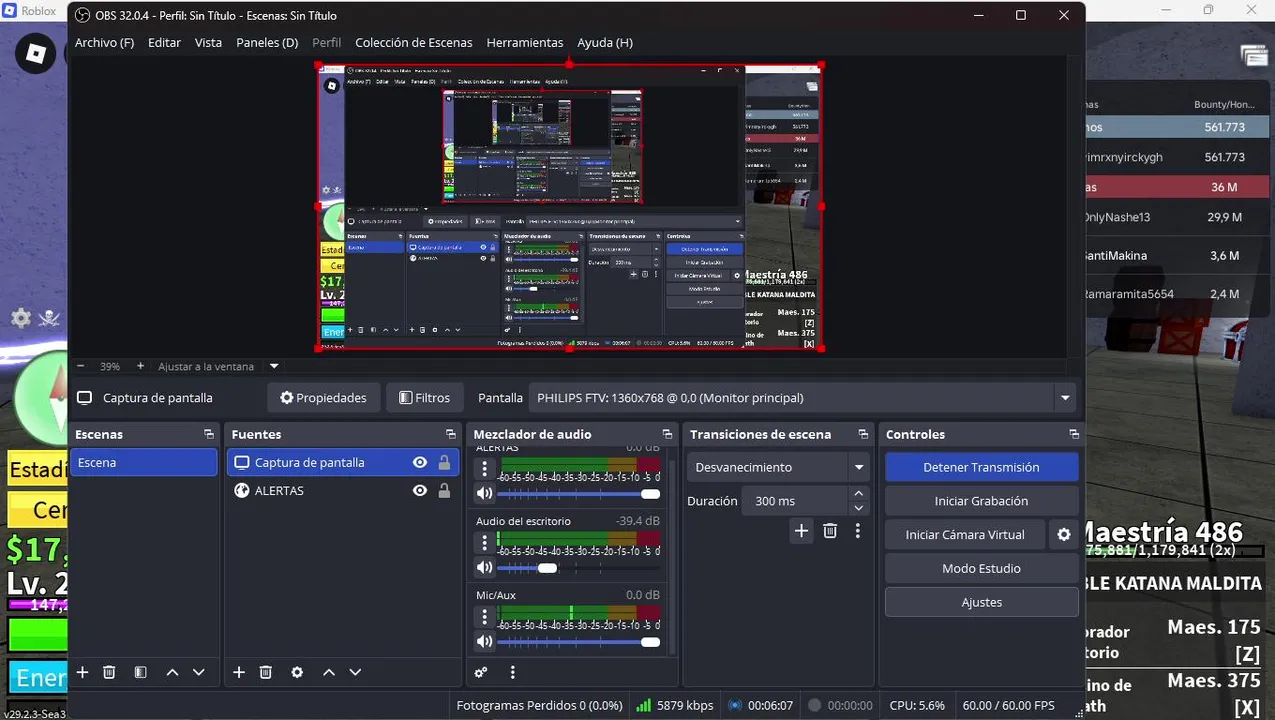Mute Audio del escritorio speaker
This screenshot has width=1275, height=720.
tap(485, 567)
